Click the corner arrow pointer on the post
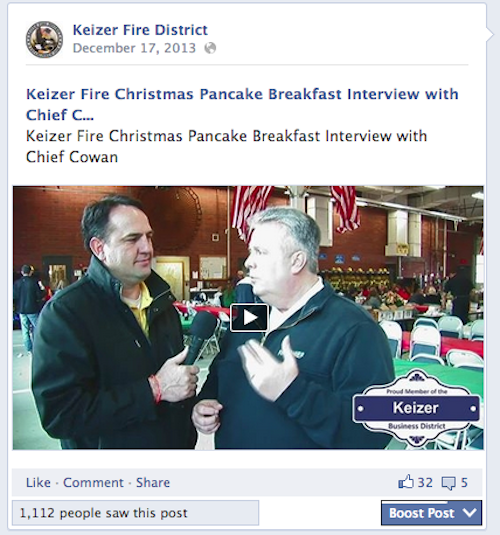This screenshot has width=500, height=535. 490,34
